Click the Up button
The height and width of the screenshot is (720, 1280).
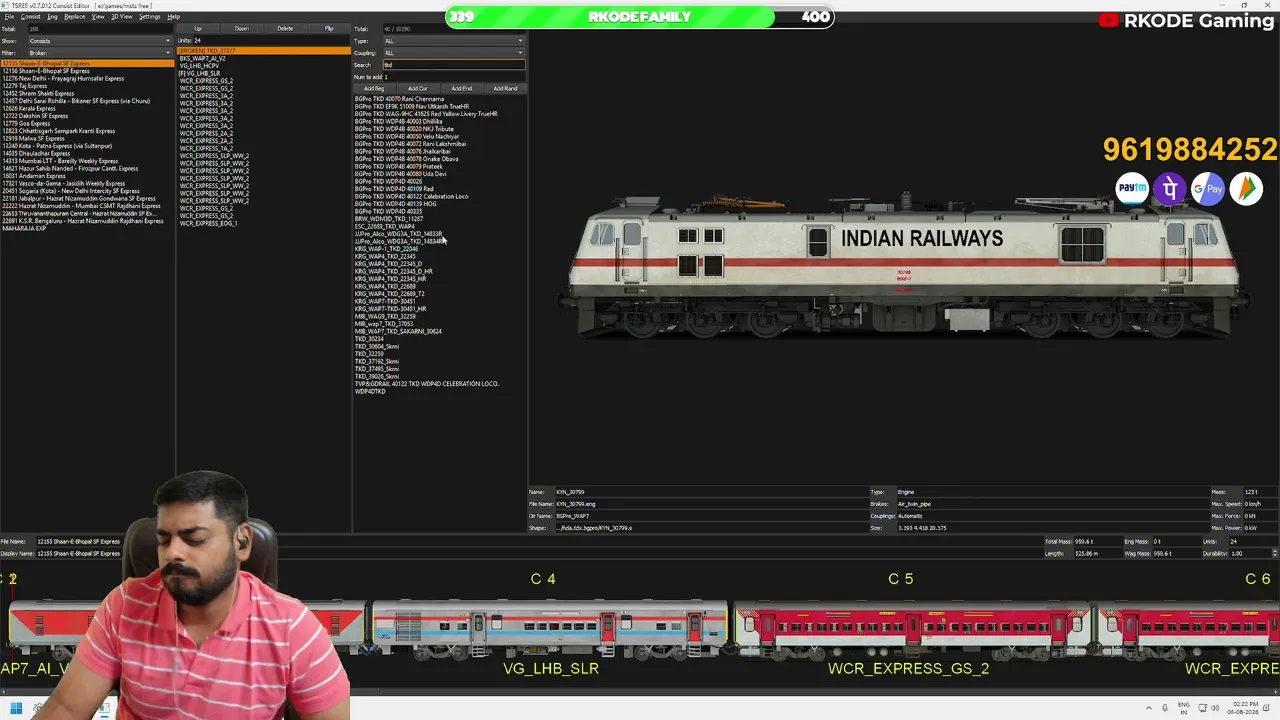click(x=198, y=29)
